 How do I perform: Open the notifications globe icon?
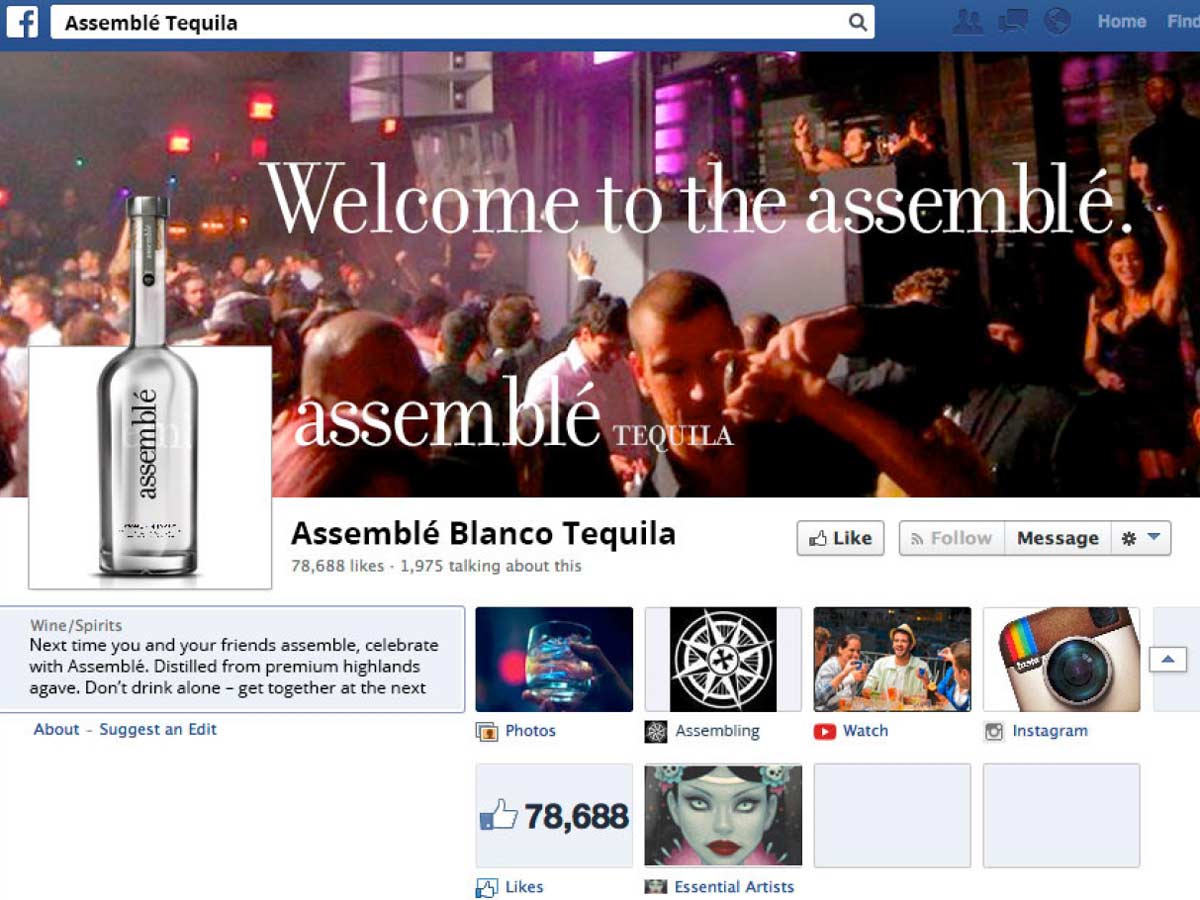(x=1057, y=21)
